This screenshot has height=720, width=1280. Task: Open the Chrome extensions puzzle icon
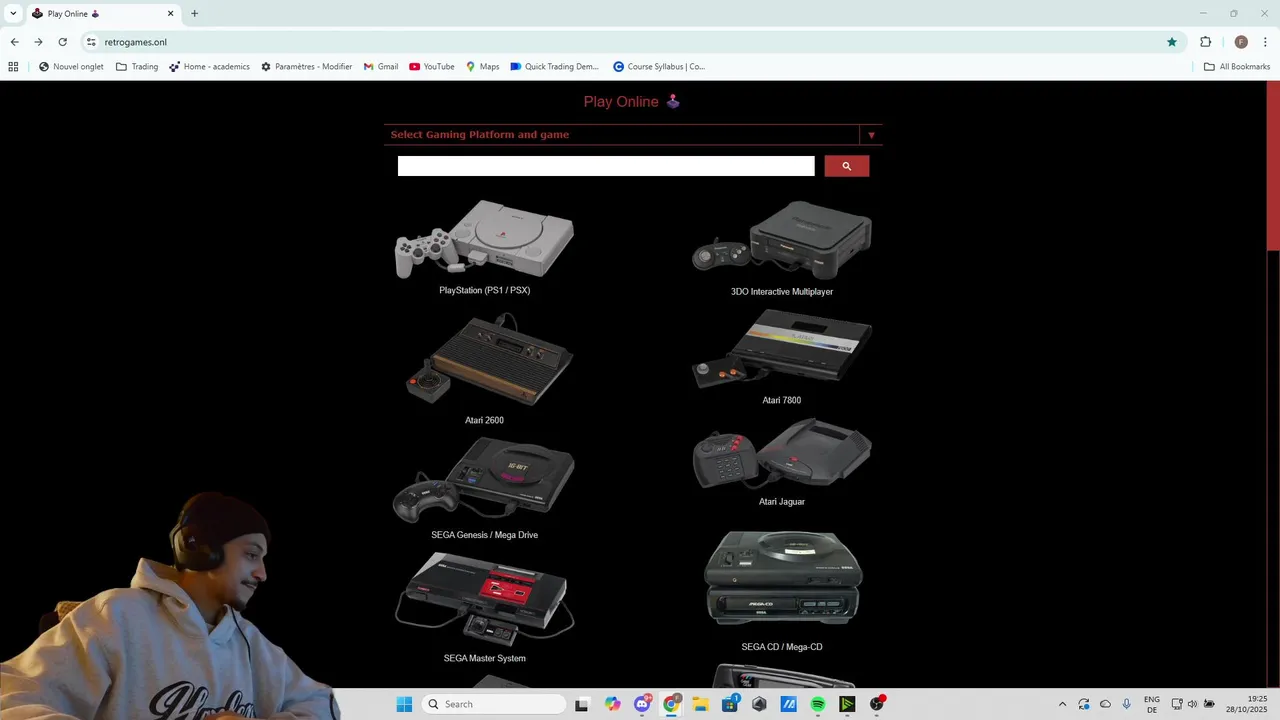pyautogui.click(x=1205, y=42)
